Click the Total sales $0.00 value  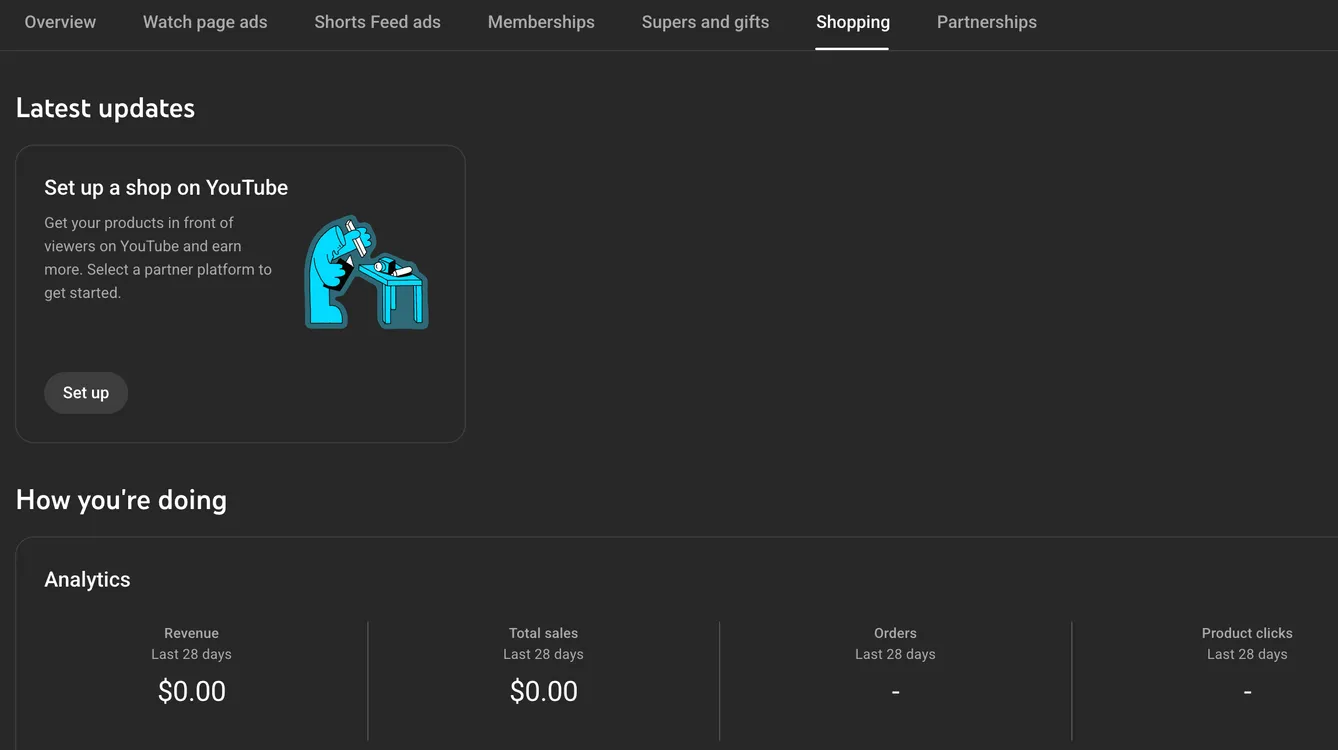[544, 691]
